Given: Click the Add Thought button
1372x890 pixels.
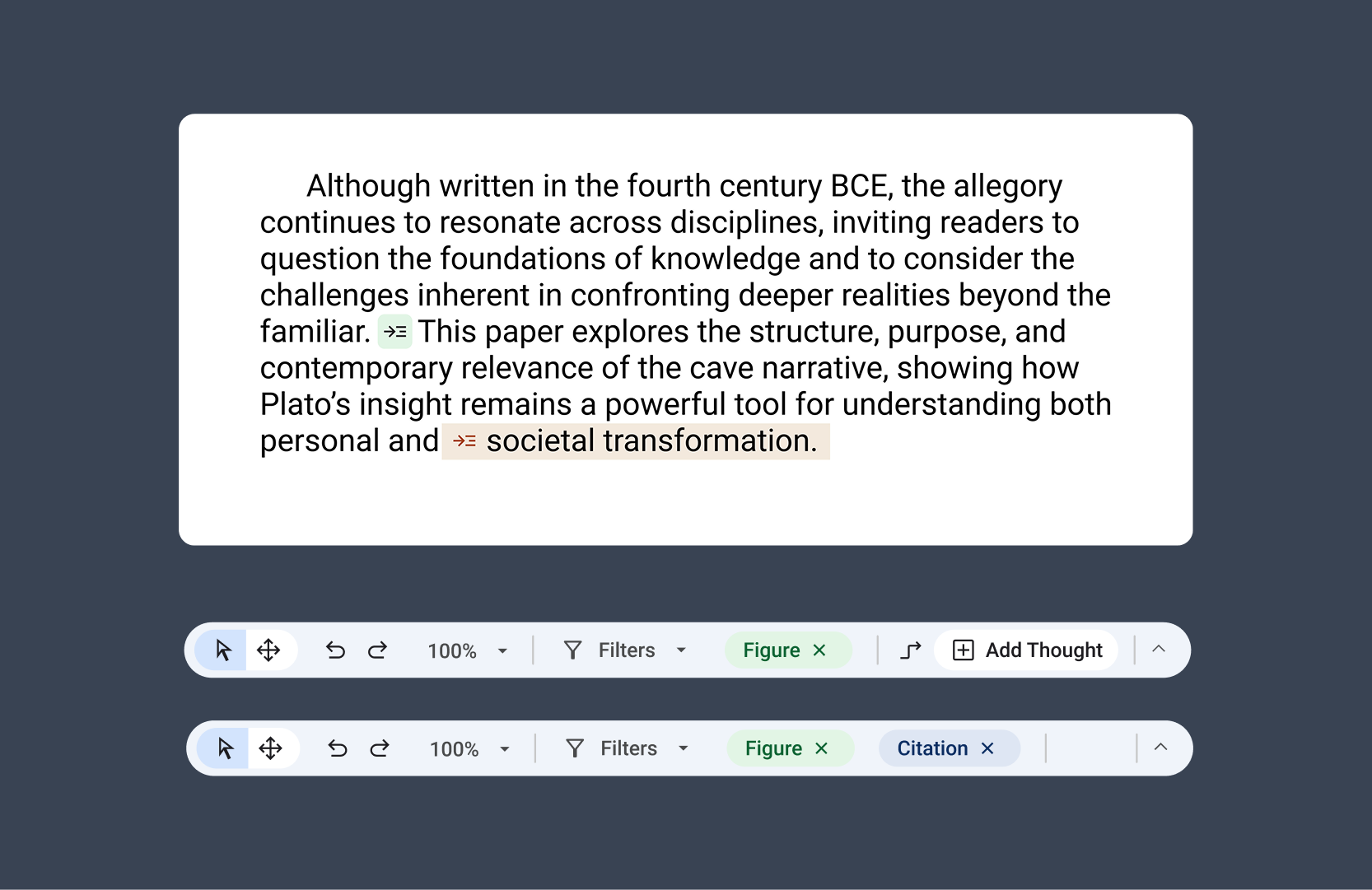Looking at the screenshot, I should tap(1027, 650).
